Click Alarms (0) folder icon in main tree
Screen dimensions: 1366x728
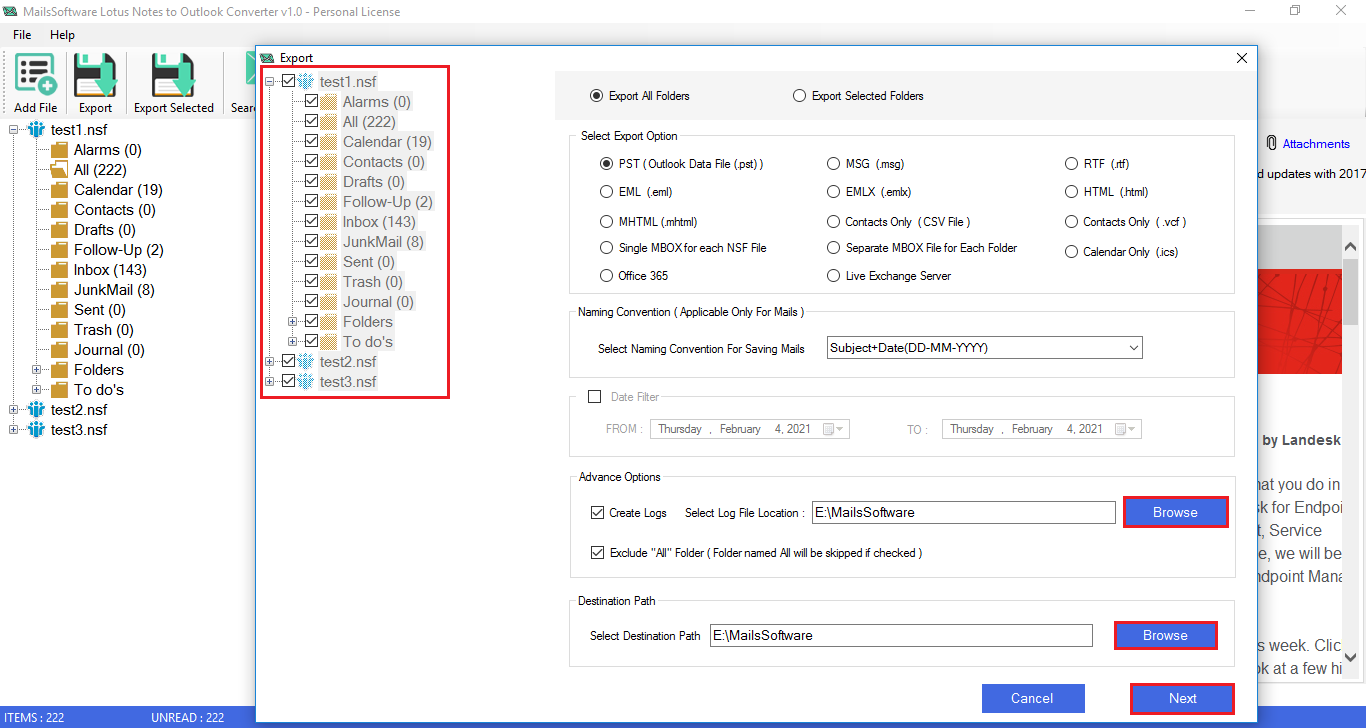pos(59,150)
